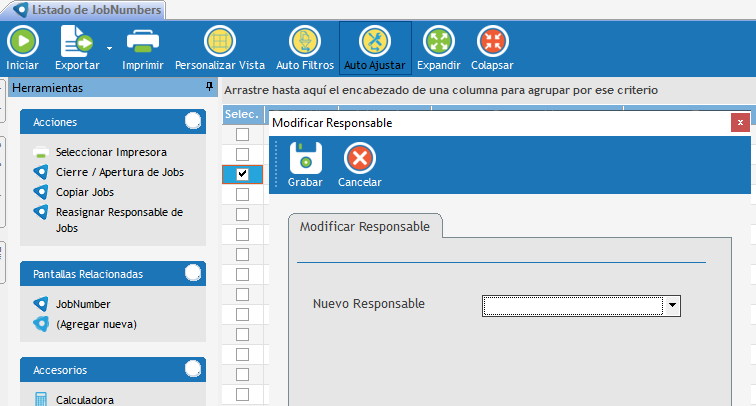Open the Exportar dropdown arrow
This screenshot has width=756, height=406.
click(108, 46)
